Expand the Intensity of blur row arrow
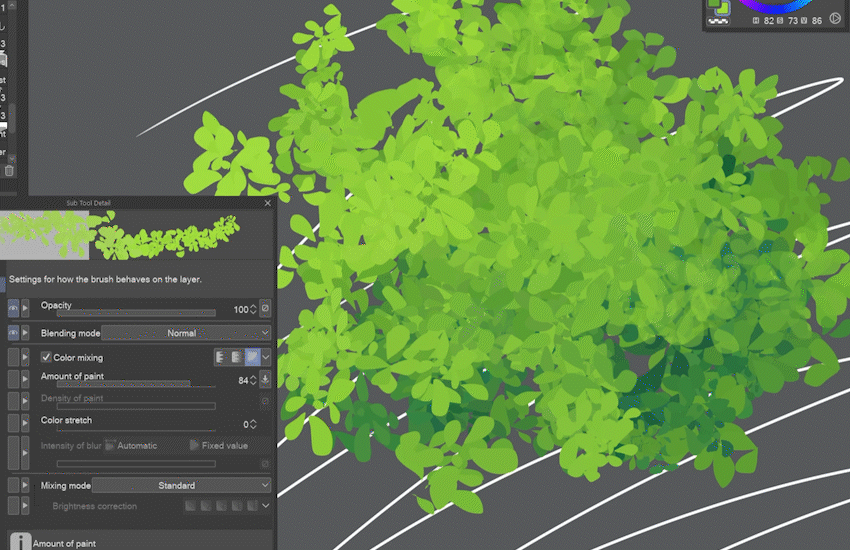This screenshot has height=550, width=850. tap(25, 452)
